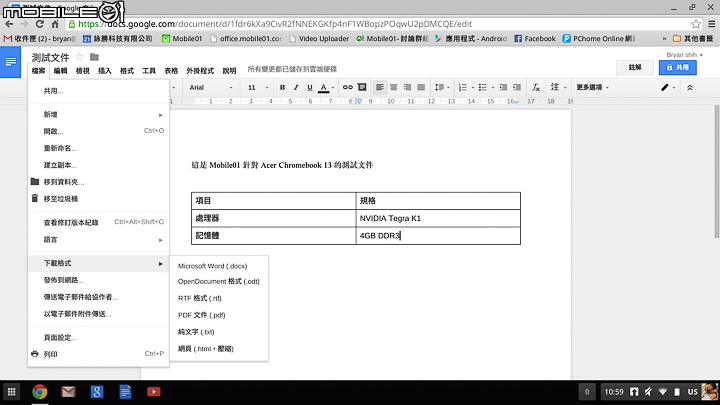
Task: Click the browser reload button
Action: pos(39,24)
